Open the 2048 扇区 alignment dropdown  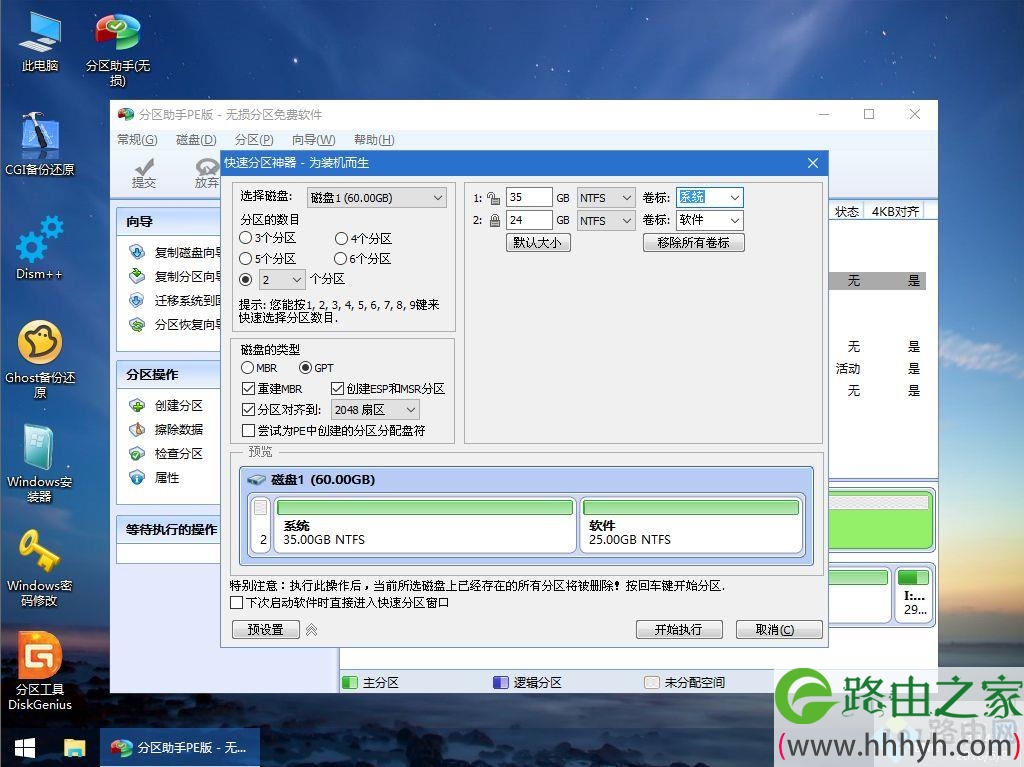[x=375, y=410]
